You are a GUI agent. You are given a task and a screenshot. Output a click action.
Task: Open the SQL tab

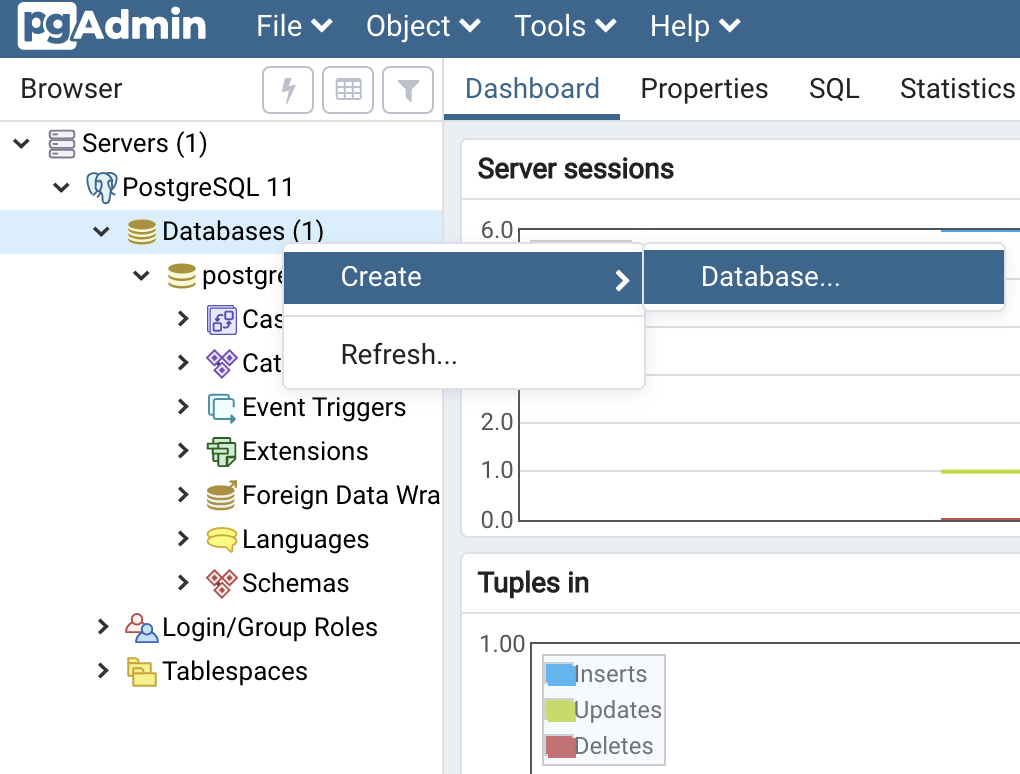tap(834, 89)
